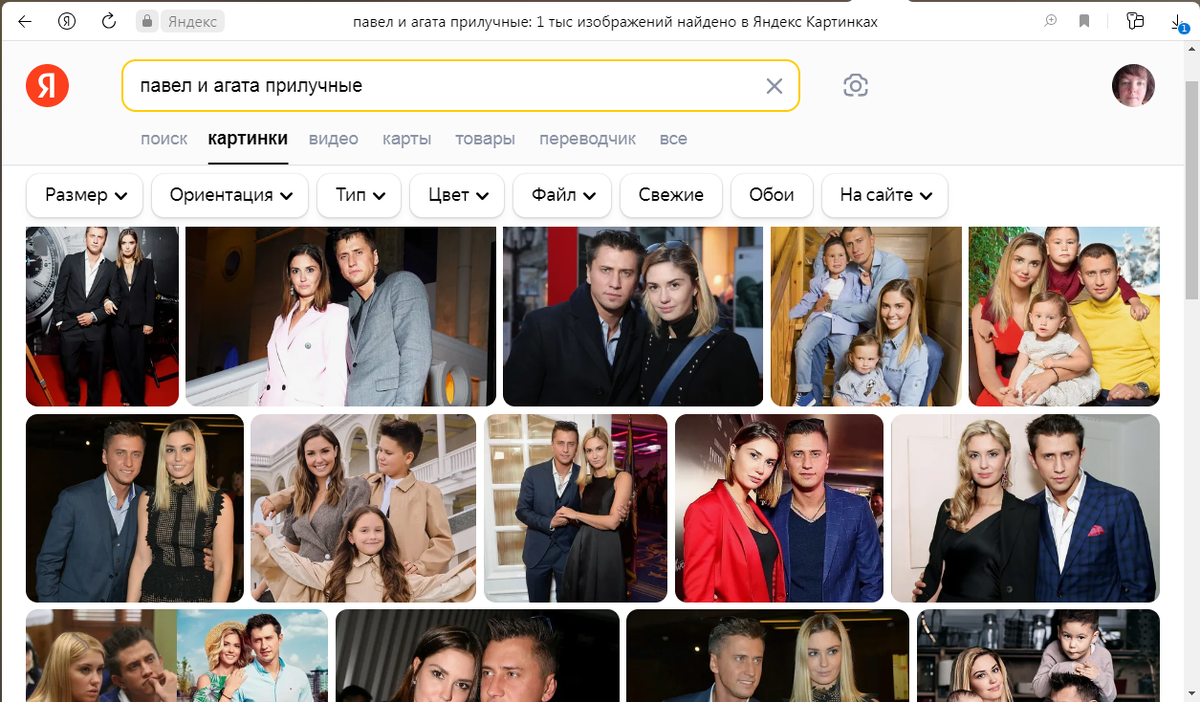The height and width of the screenshot is (702, 1200).
Task: Click the zoom magnifier icon in the address bar
Action: [x=1051, y=21]
